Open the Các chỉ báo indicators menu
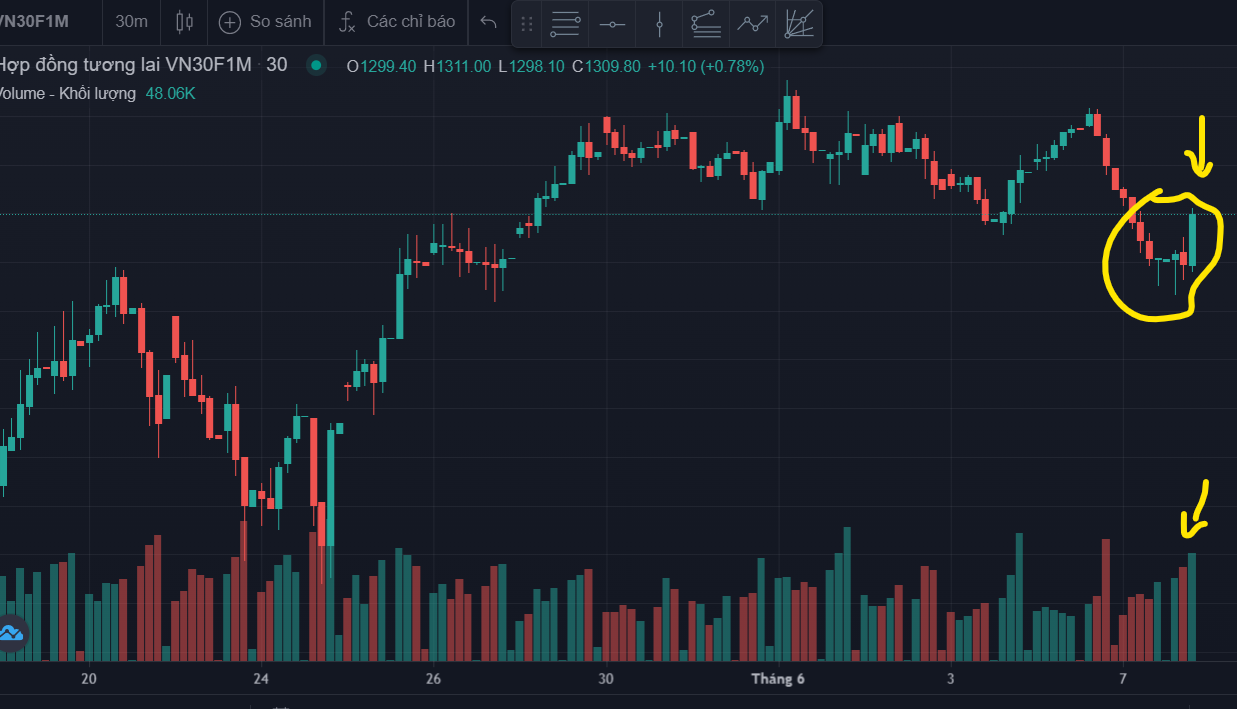This screenshot has width=1237, height=709. pos(397,21)
